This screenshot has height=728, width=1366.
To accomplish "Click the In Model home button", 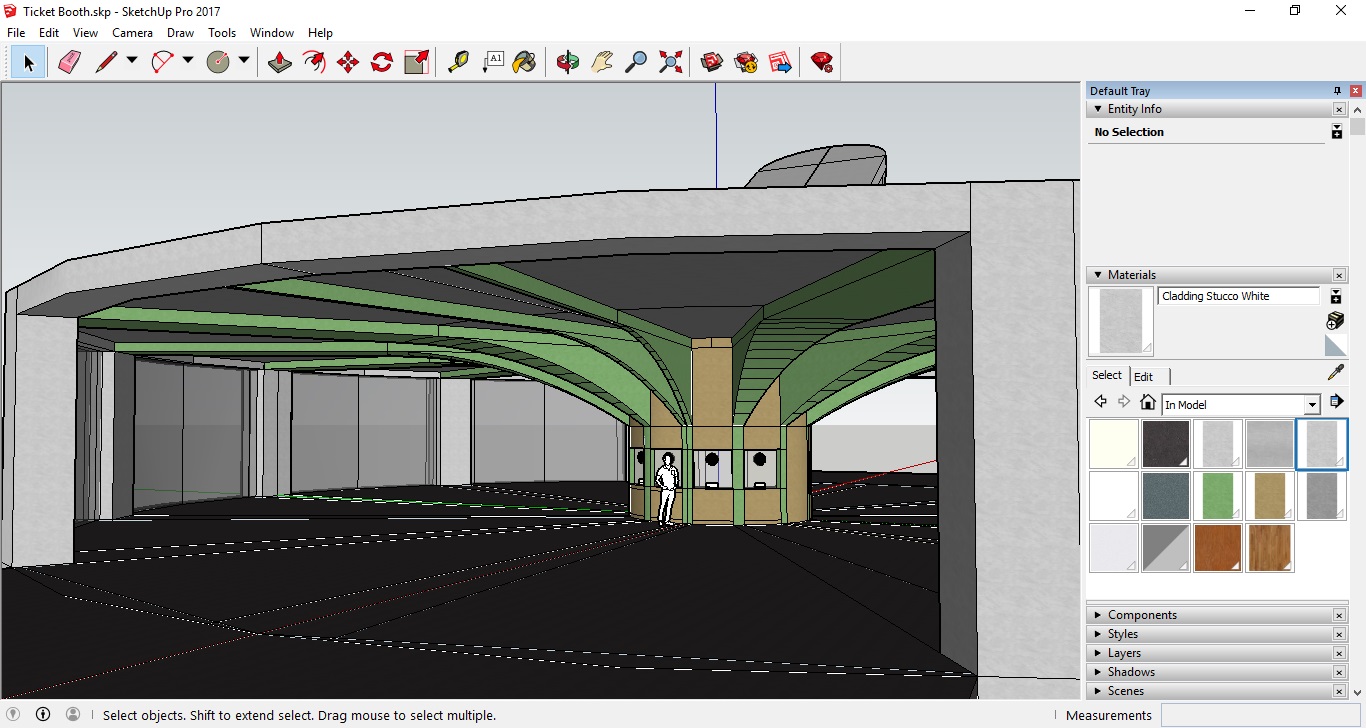I will 1148,403.
